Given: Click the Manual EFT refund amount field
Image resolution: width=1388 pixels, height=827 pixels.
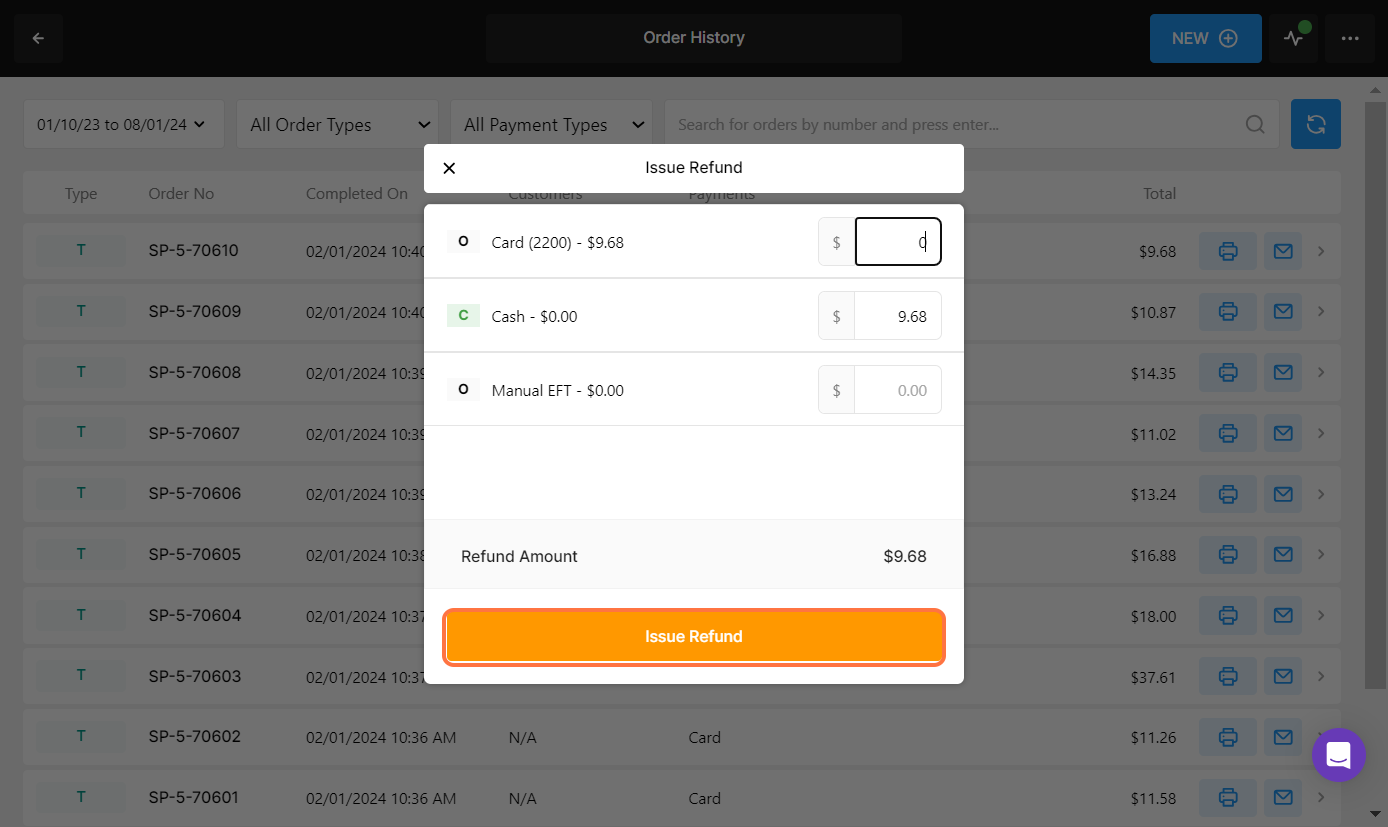Looking at the screenshot, I should (x=897, y=390).
